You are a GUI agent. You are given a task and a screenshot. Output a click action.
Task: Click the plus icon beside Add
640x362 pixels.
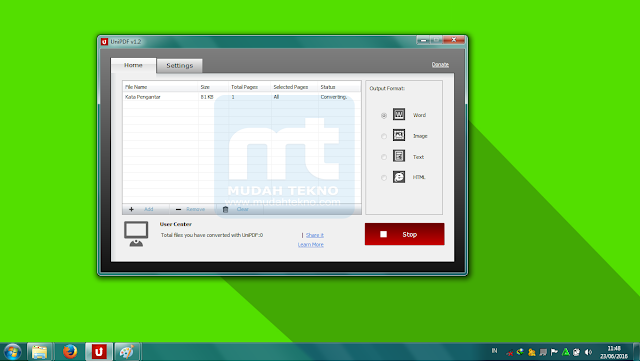(131, 209)
